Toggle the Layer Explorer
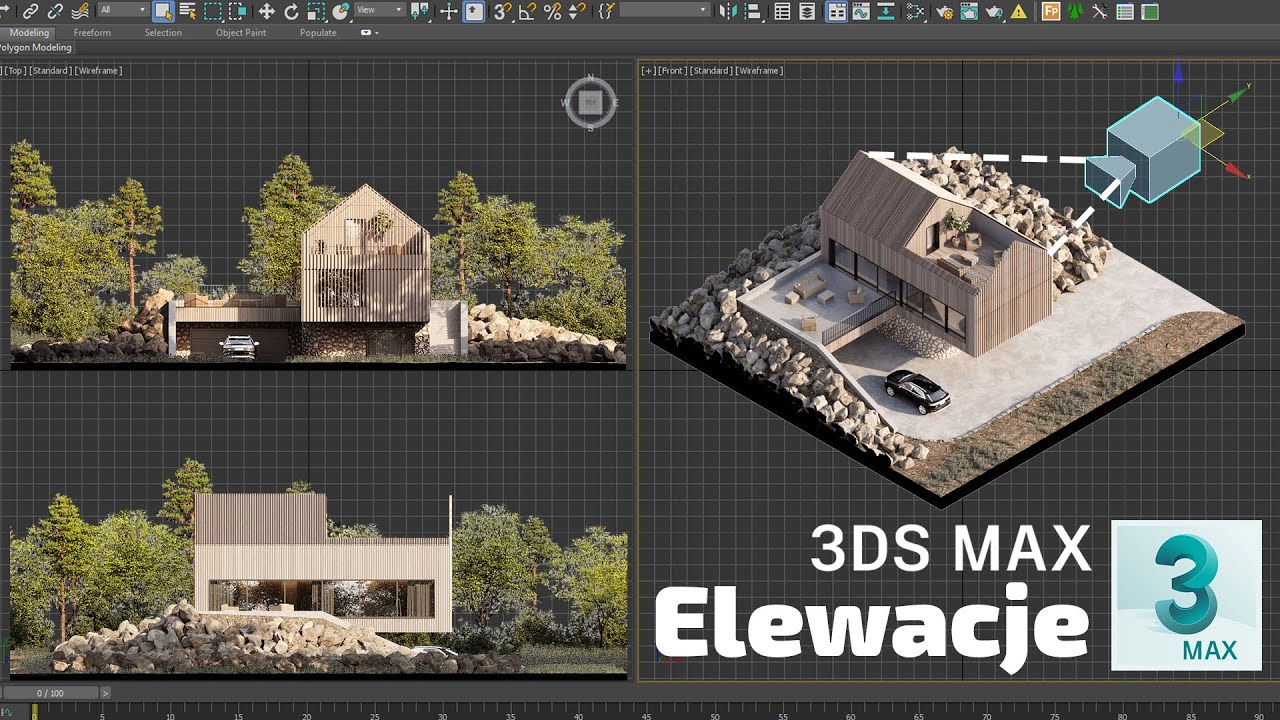Viewport: 1280px width, 720px height. 807,11
